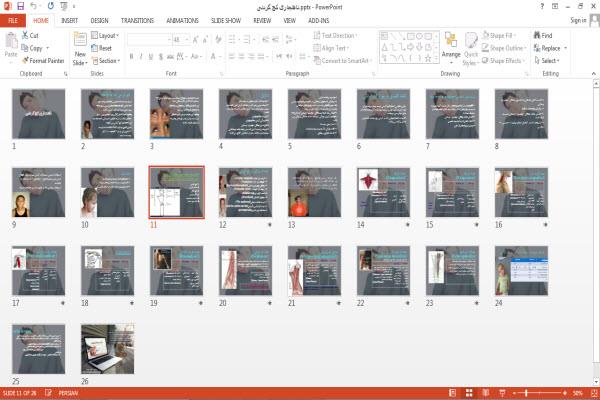Viewport: 600px width, 400px height.
Task: Switch to the TRANSITIONS tab
Action: point(137,20)
